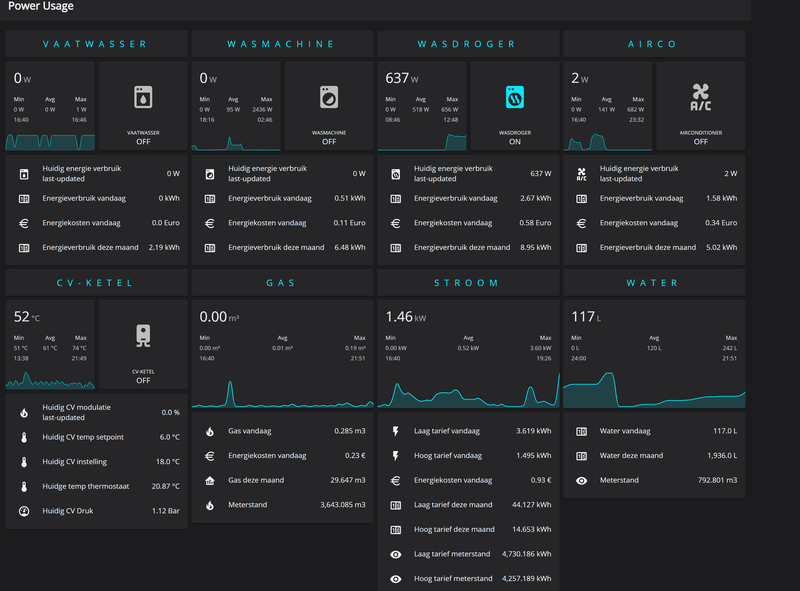800x591 pixels.
Task: Click eye icon beside Water Meterstand
Action: click(x=581, y=480)
